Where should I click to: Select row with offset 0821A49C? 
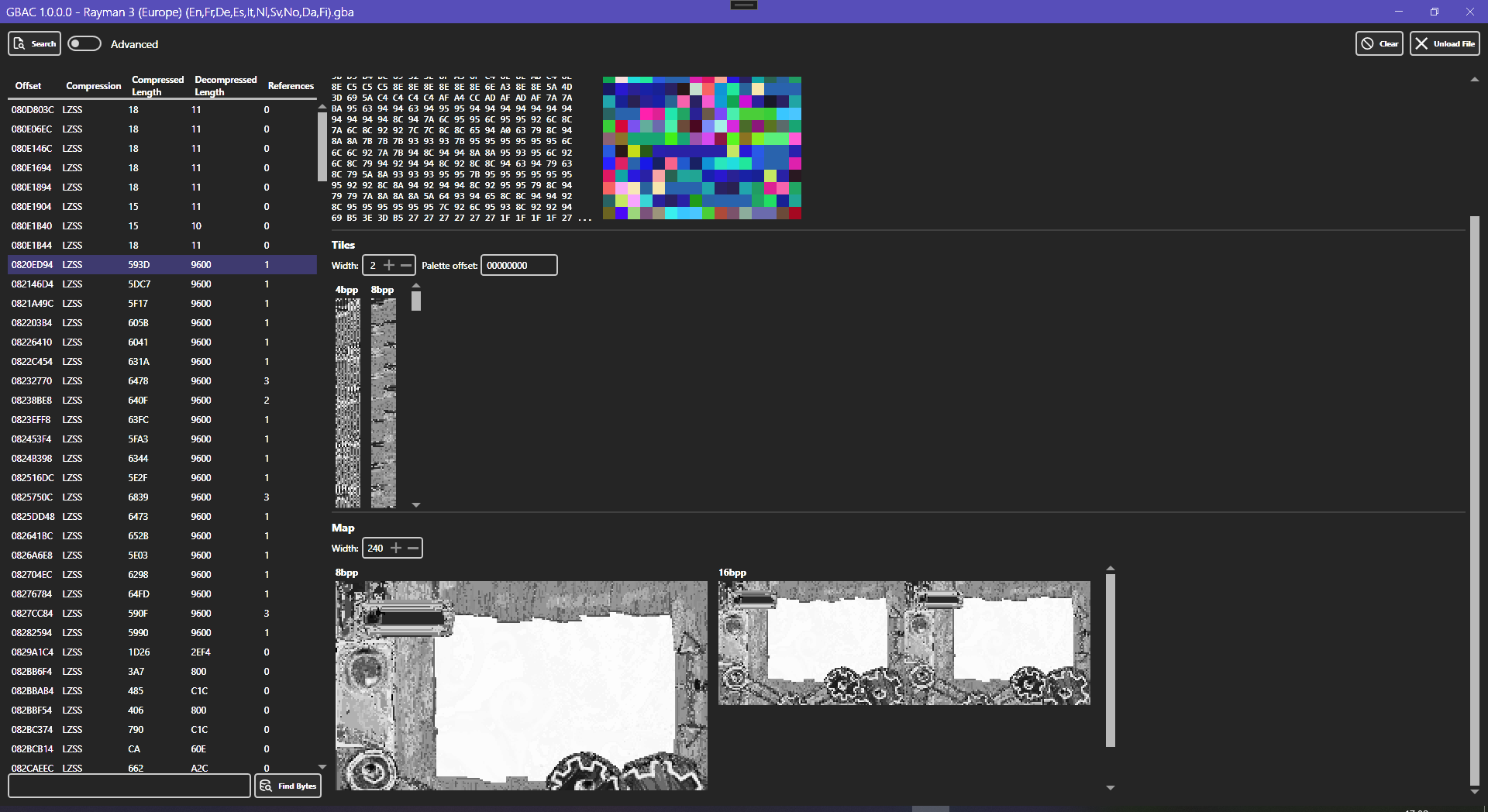tap(162, 304)
